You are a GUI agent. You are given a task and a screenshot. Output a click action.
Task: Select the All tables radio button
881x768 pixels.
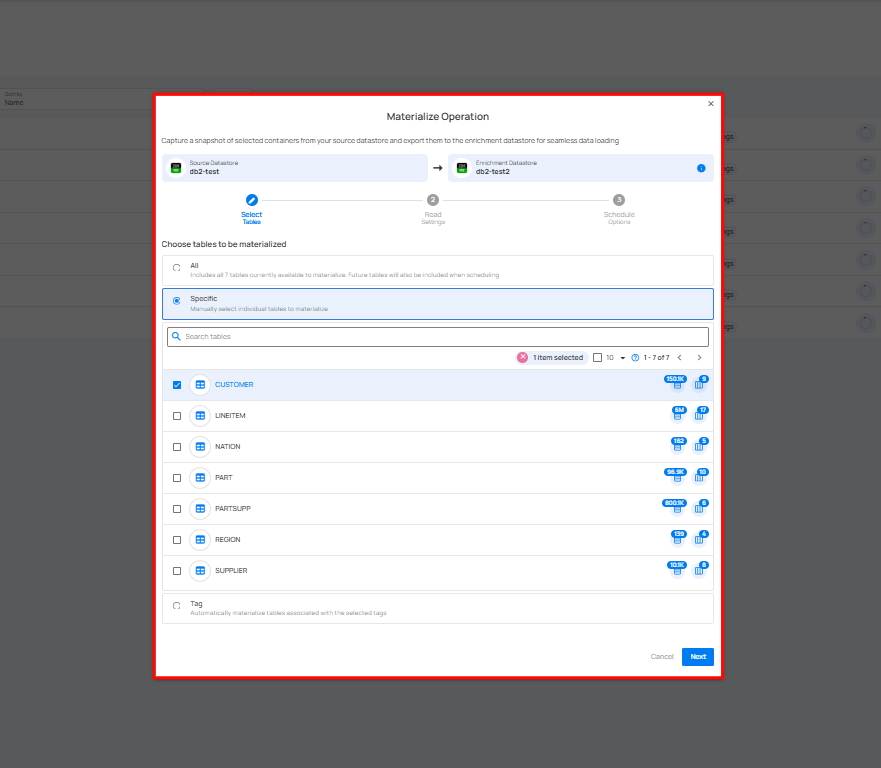(176, 267)
